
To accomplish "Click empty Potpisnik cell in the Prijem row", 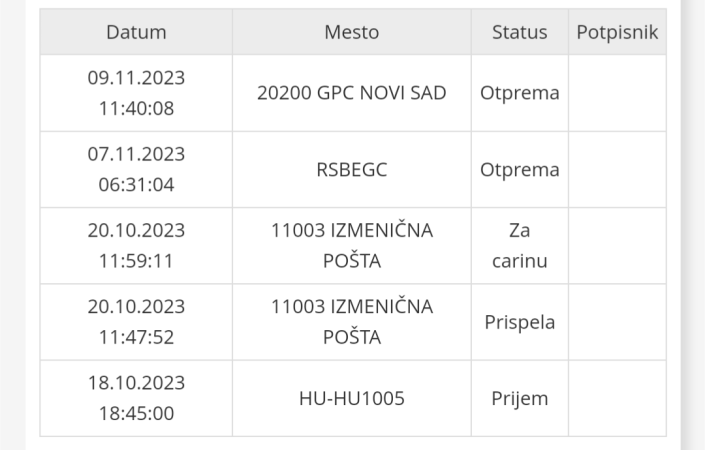I will tap(616, 398).
